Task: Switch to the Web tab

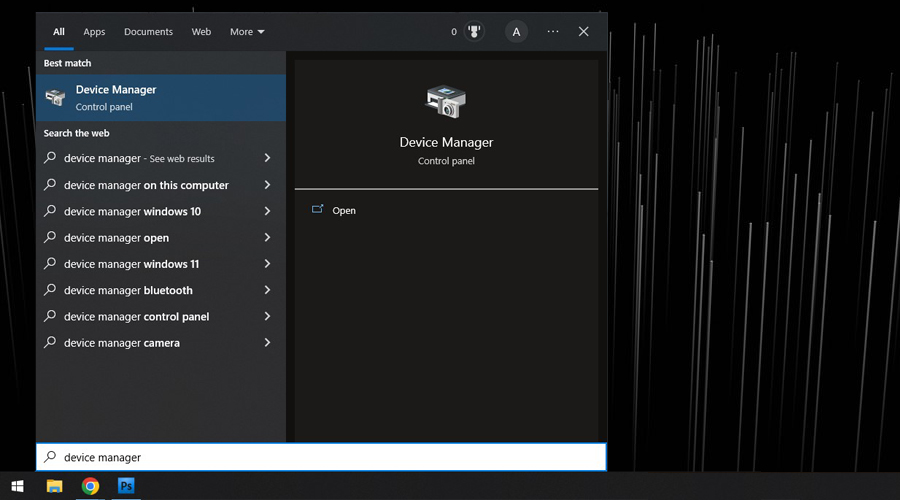Action: click(x=201, y=32)
